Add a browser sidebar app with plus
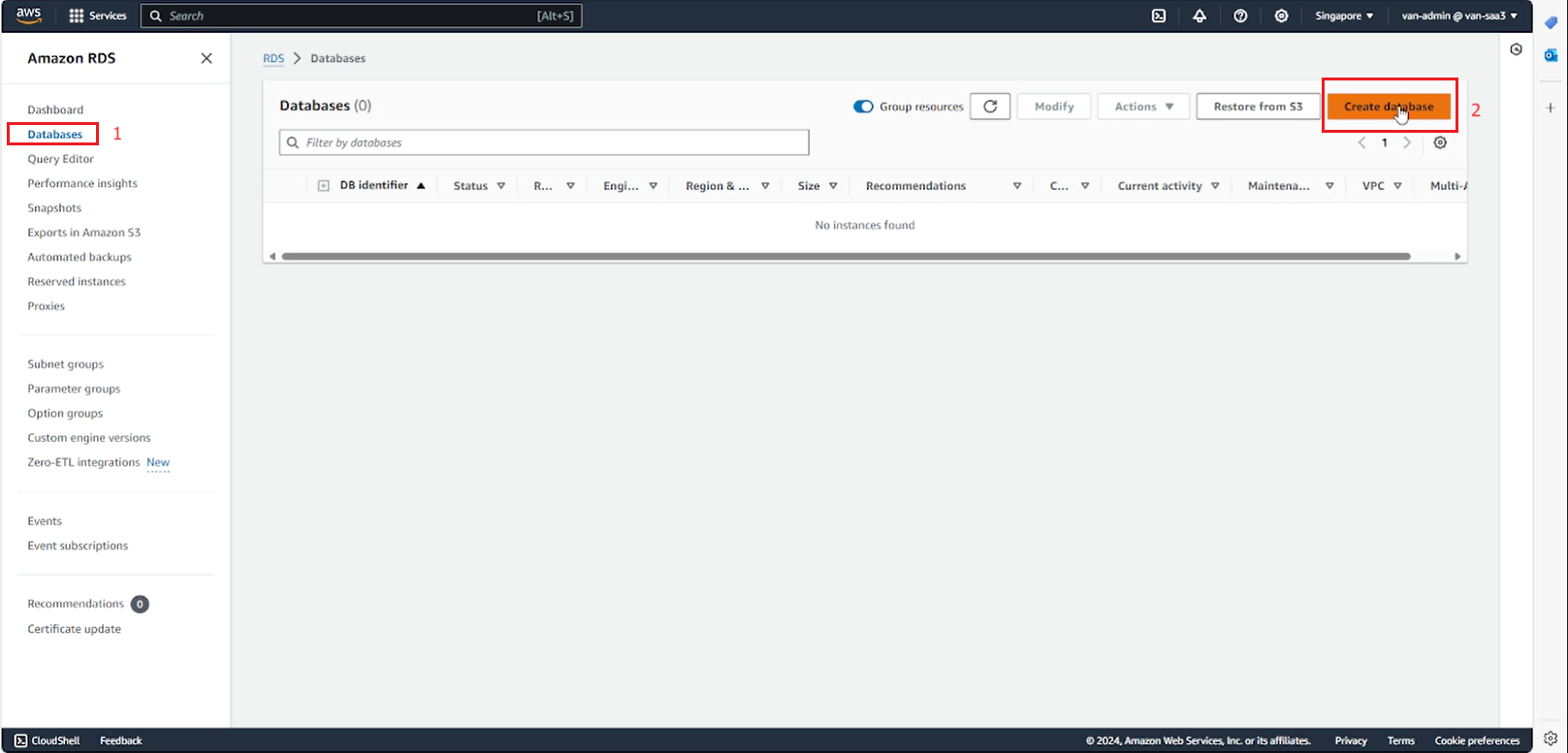 click(x=1551, y=108)
